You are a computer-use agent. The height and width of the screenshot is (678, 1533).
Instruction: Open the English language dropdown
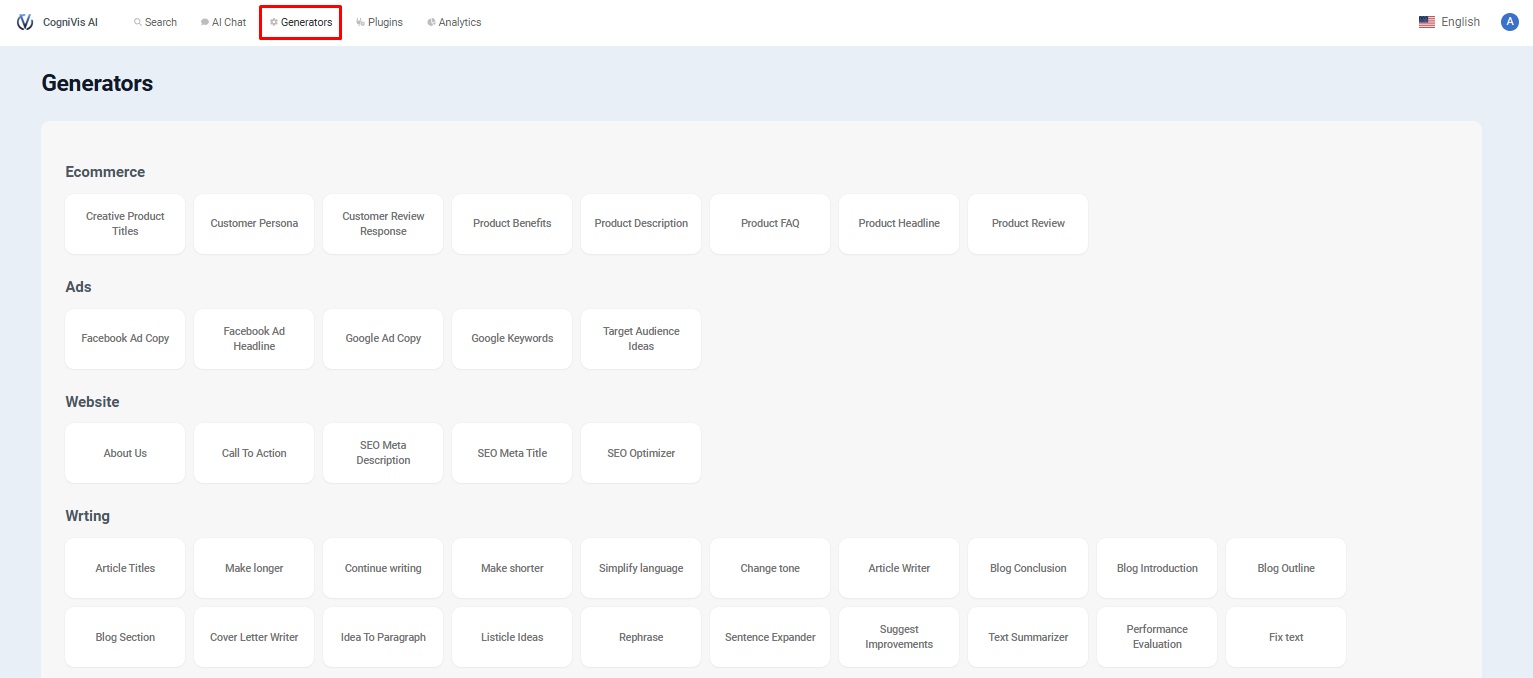click(x=1460, y=22)
